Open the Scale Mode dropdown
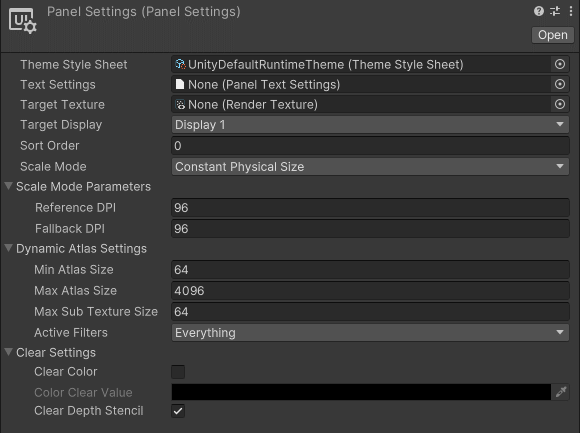This screenshot has width=580, height=433. [370, 167]
